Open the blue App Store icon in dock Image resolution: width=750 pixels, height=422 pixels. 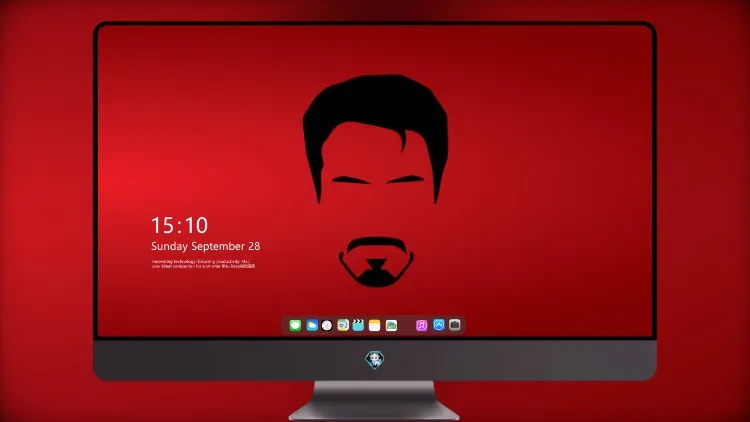tap(439, 325)
